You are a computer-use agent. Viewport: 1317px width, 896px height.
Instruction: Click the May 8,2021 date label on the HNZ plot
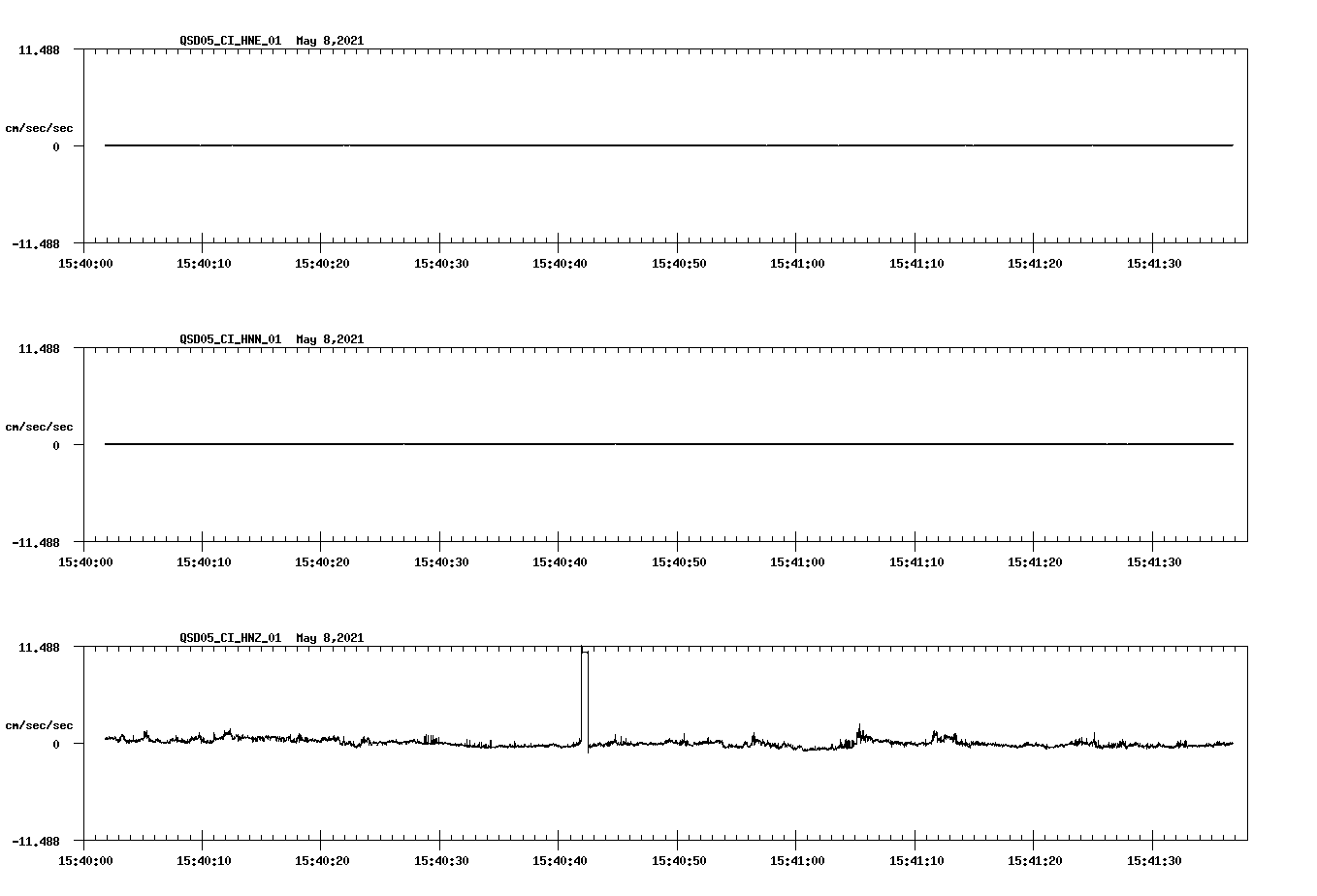pos(330,638)
